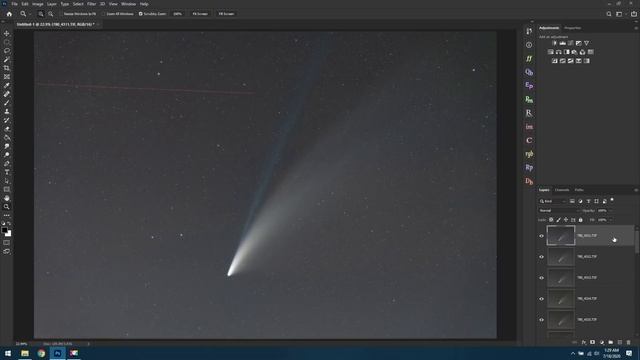Select the Healing Brush tool
The image size is (640, 360).
coord(7,94)
